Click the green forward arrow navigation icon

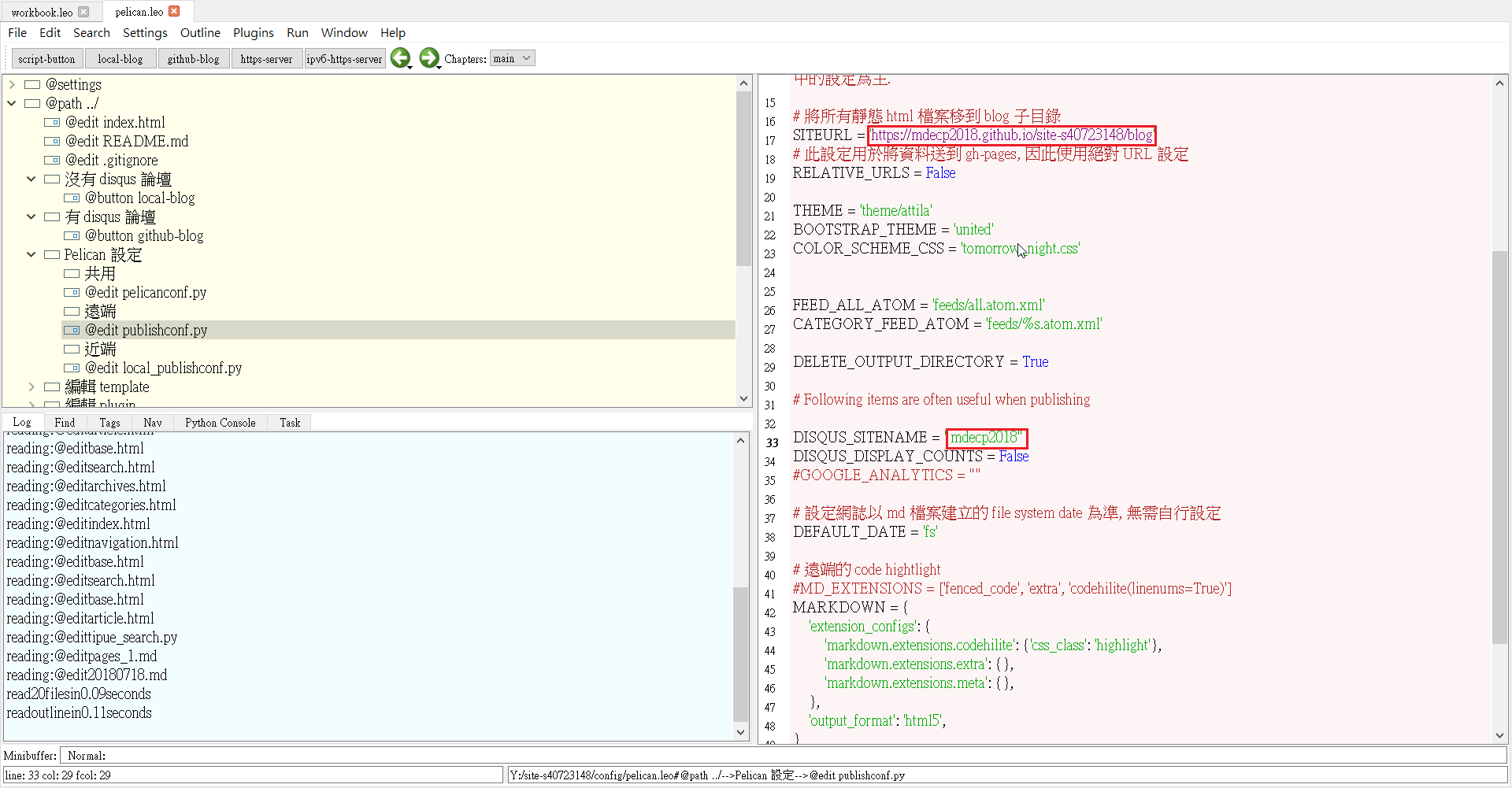click(428, 57)
